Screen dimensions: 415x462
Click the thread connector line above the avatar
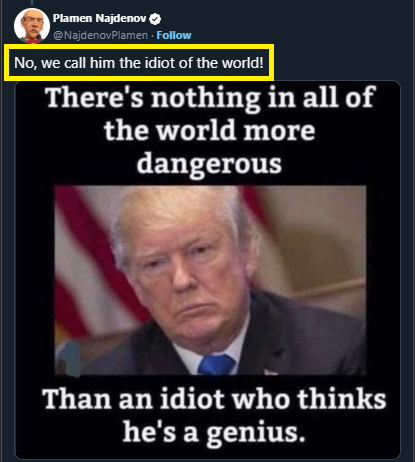[32, 3]
